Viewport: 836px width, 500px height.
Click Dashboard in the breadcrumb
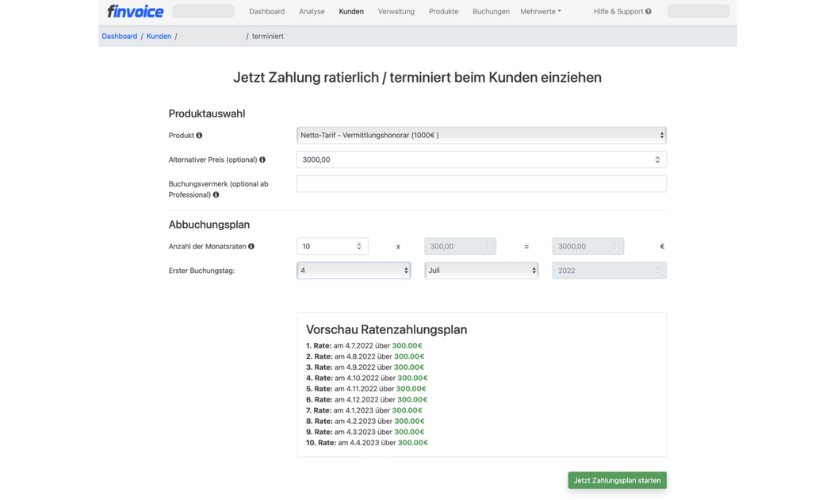119,36
